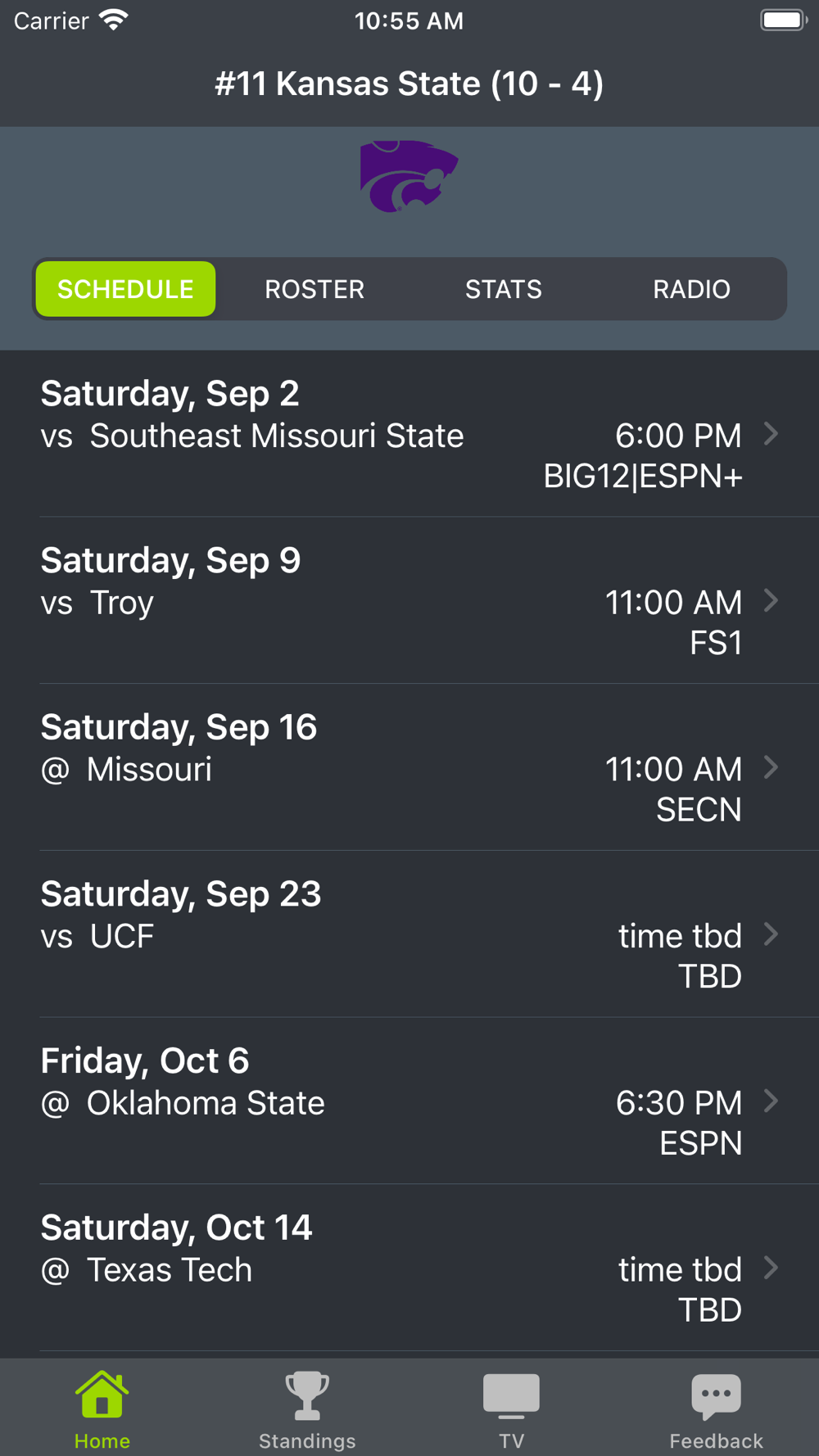Select the SCHEDULE segment
819x1456 pixels.
tap(125, 289)
